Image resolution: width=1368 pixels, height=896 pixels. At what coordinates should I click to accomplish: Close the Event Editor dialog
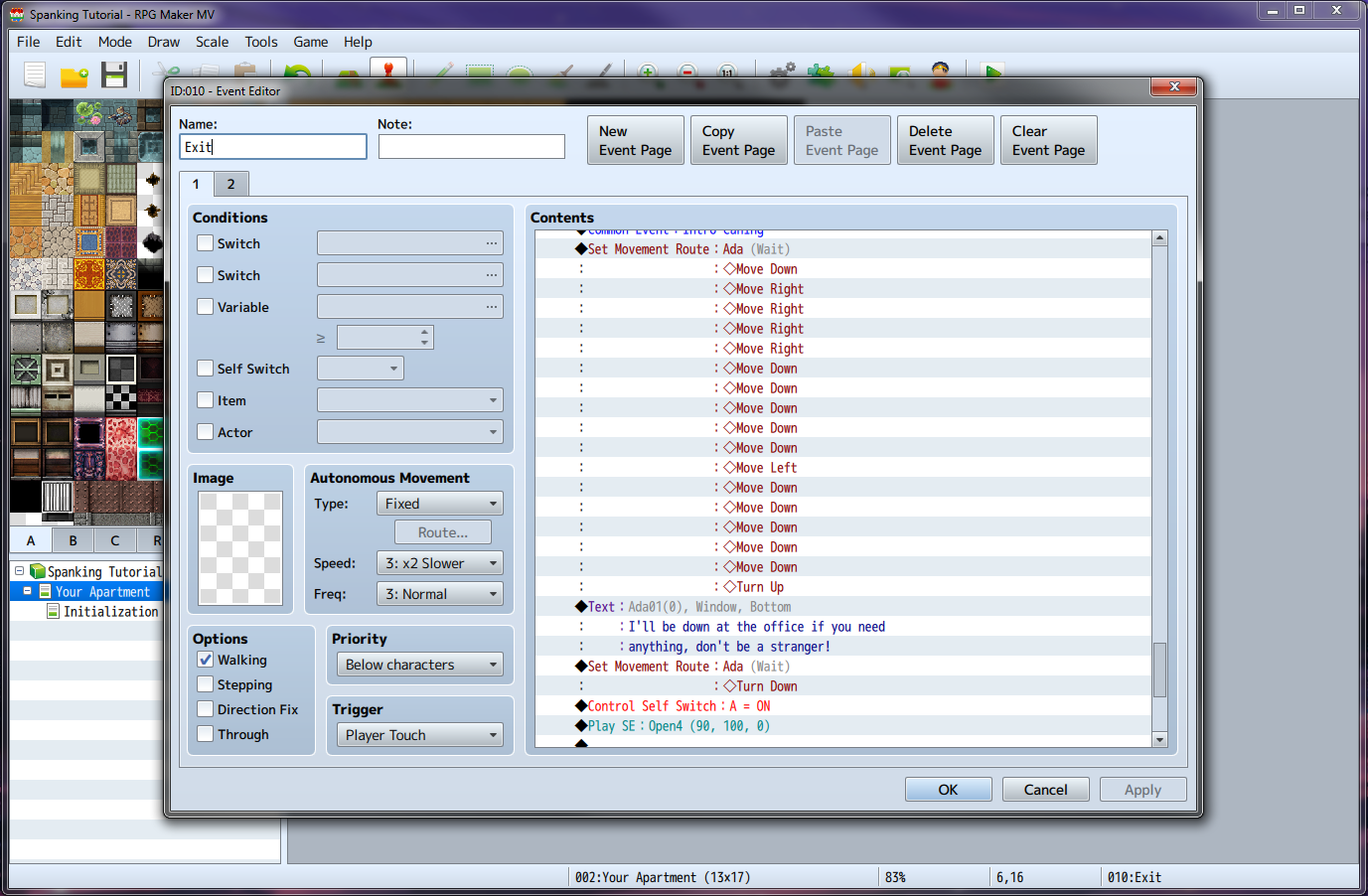(1174, 87)
